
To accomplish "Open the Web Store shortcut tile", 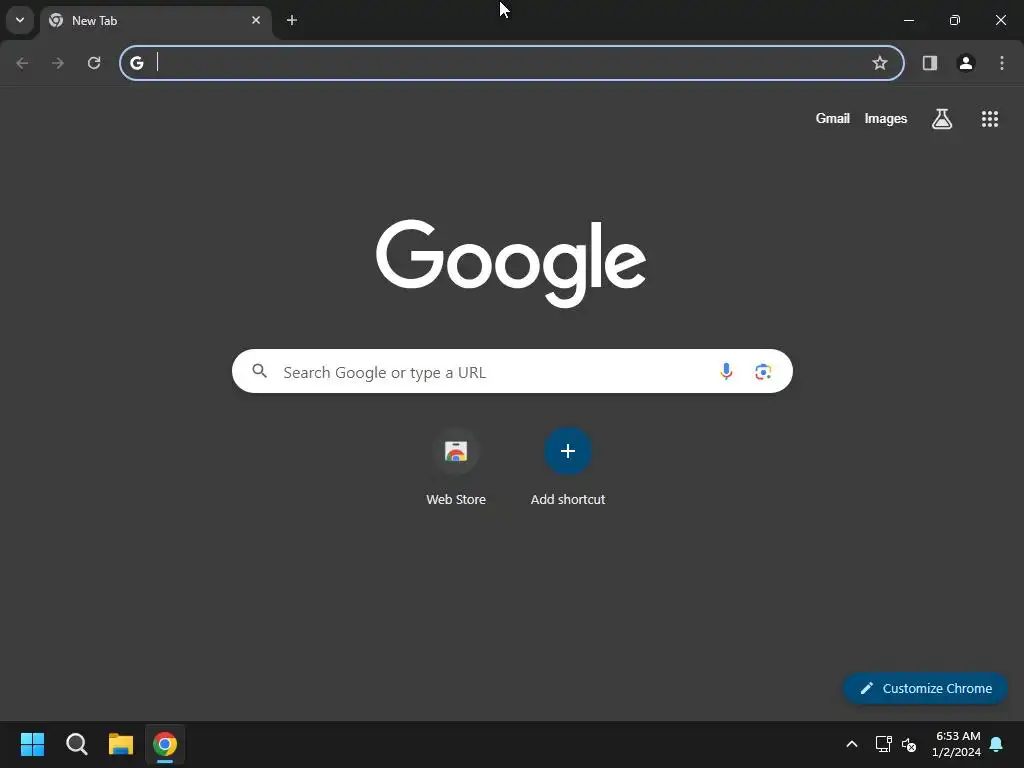I will point(456,451).
